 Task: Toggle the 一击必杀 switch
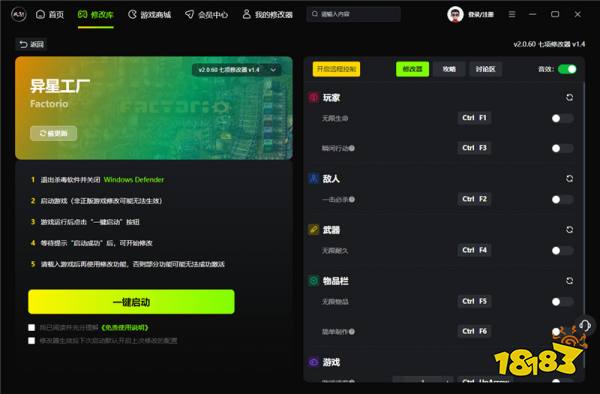tap(562, 199)
